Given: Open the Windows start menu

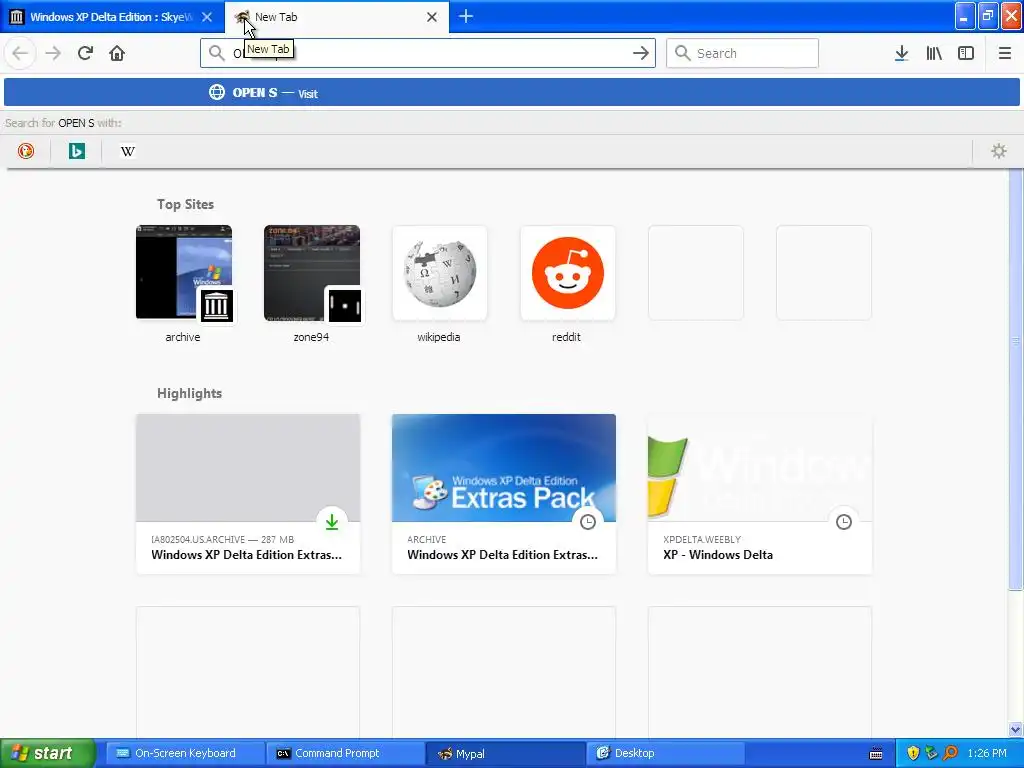Looking at the screenshot, I should click(x=48, y=753).
